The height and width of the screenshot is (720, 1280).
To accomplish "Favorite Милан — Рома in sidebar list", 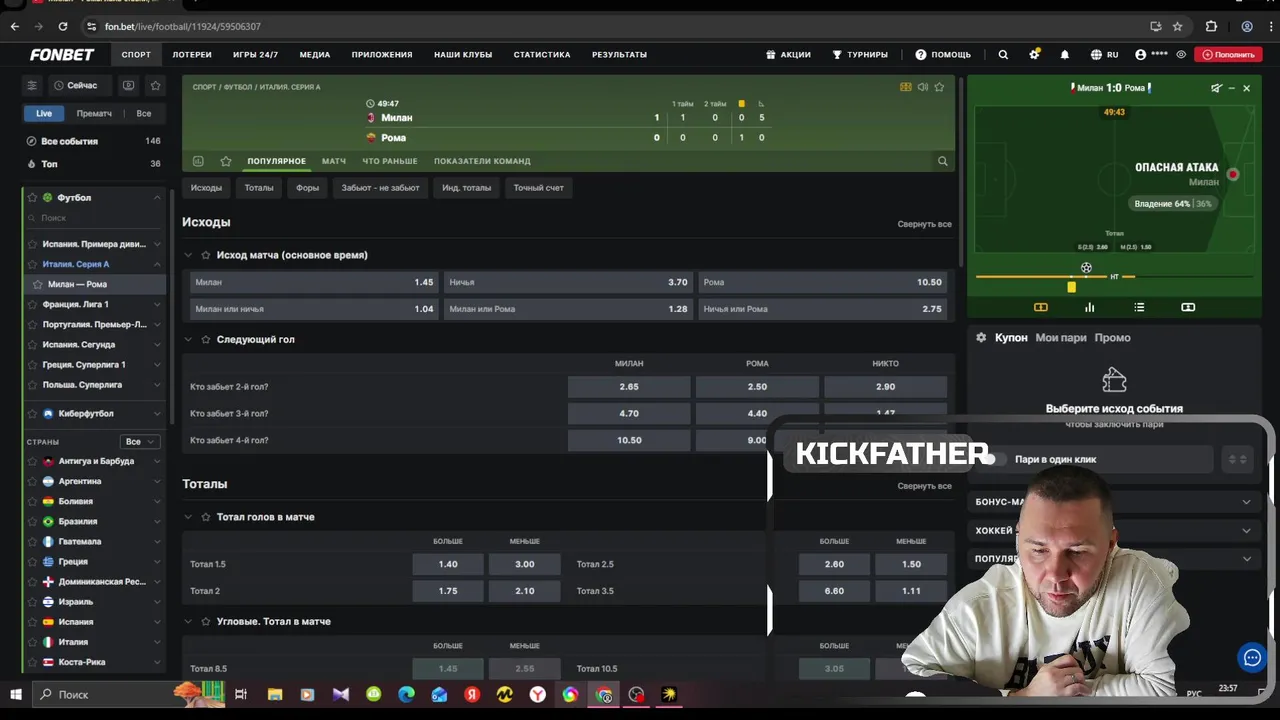I will [37, 284].
